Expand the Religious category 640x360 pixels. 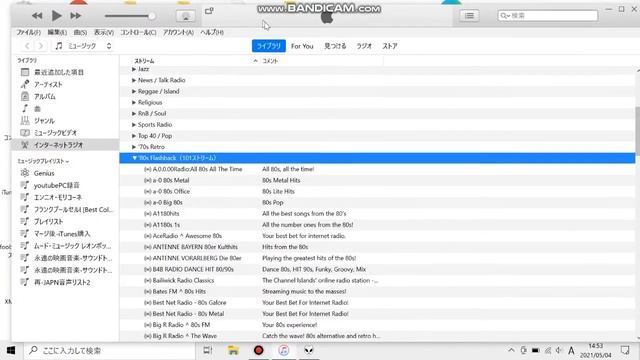134,102
